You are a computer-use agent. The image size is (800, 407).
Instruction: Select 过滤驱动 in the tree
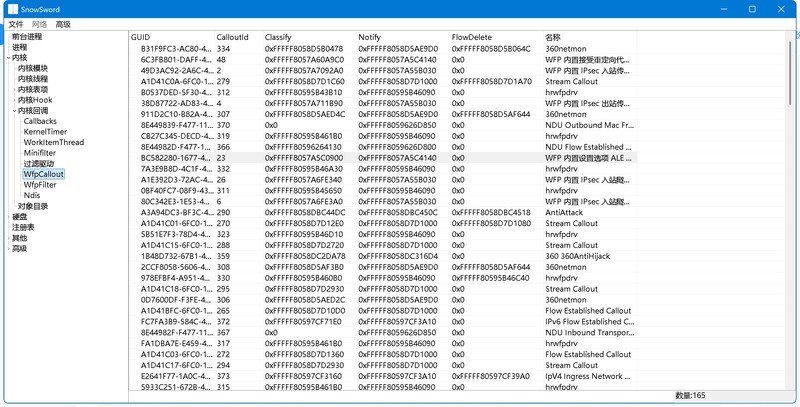(39, 164)
